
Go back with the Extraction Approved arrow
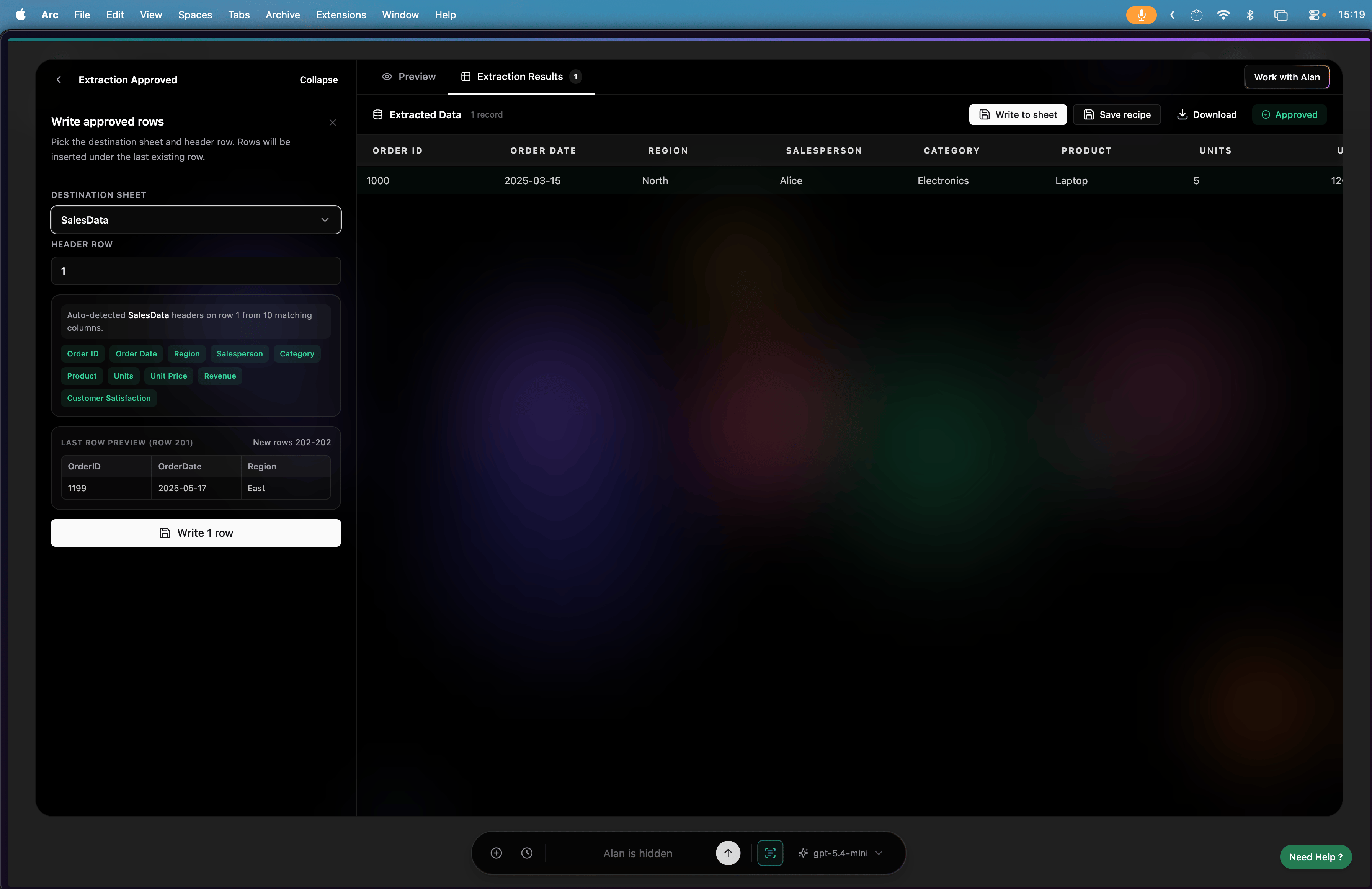[x=58, y=80]
